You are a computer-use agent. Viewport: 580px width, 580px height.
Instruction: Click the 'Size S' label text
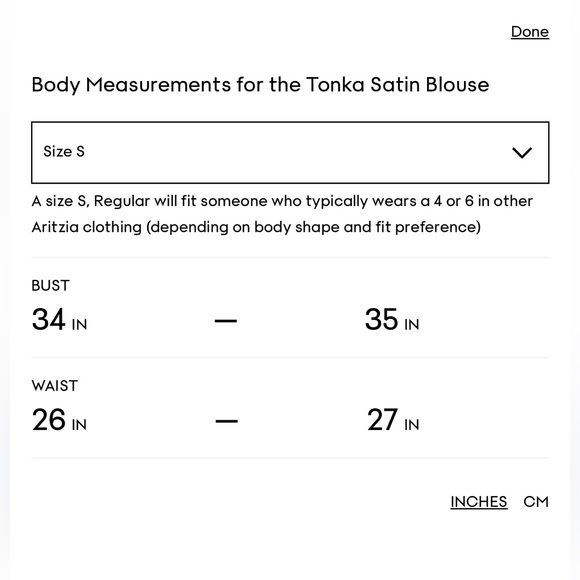[x=64, y=151]
